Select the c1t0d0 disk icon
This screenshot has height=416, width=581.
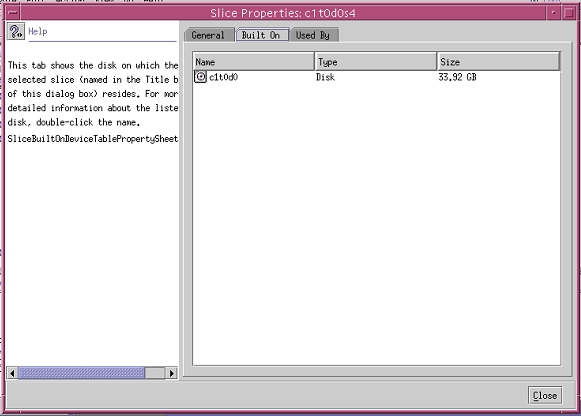coord(200,77)
